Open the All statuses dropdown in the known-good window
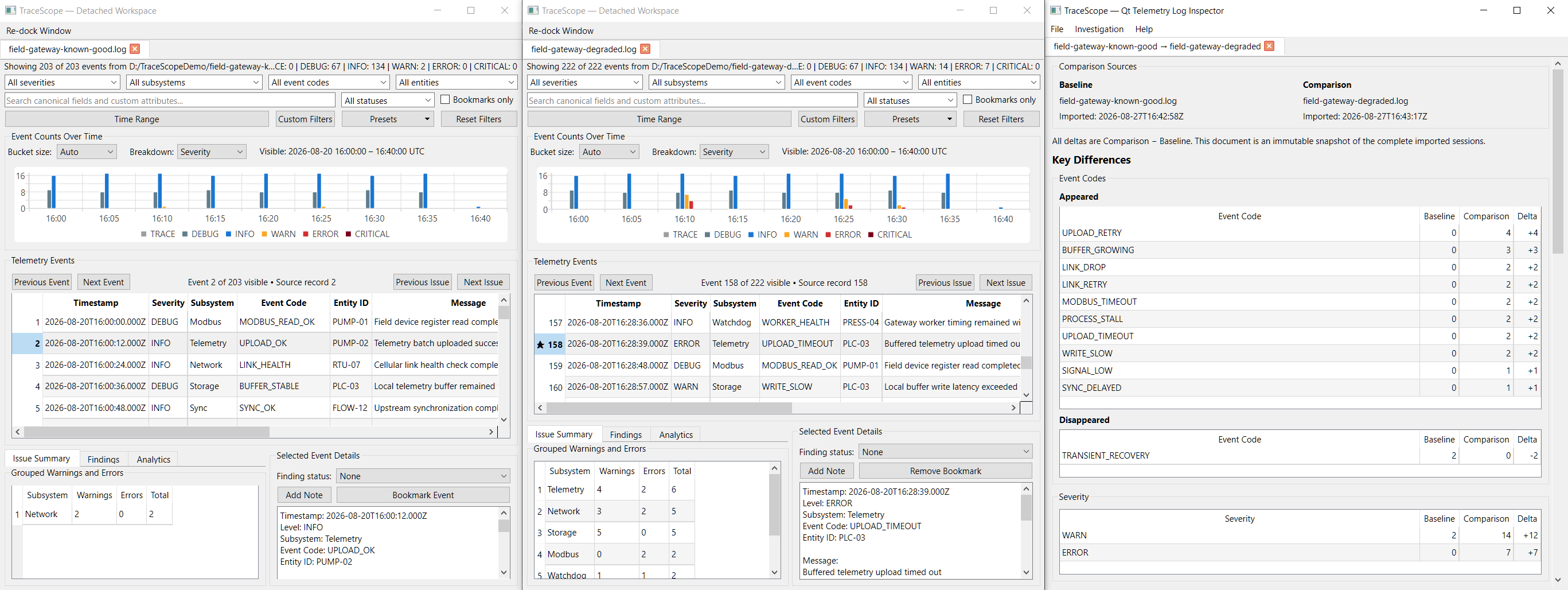The image size is (1568, 590). click(388, 100)
